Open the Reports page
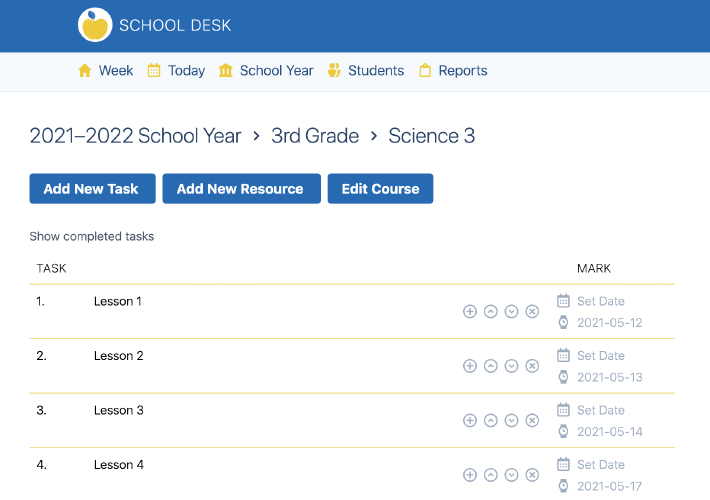Screen dimensions: 710x500 pyautogui.click(x=463, y=71)
